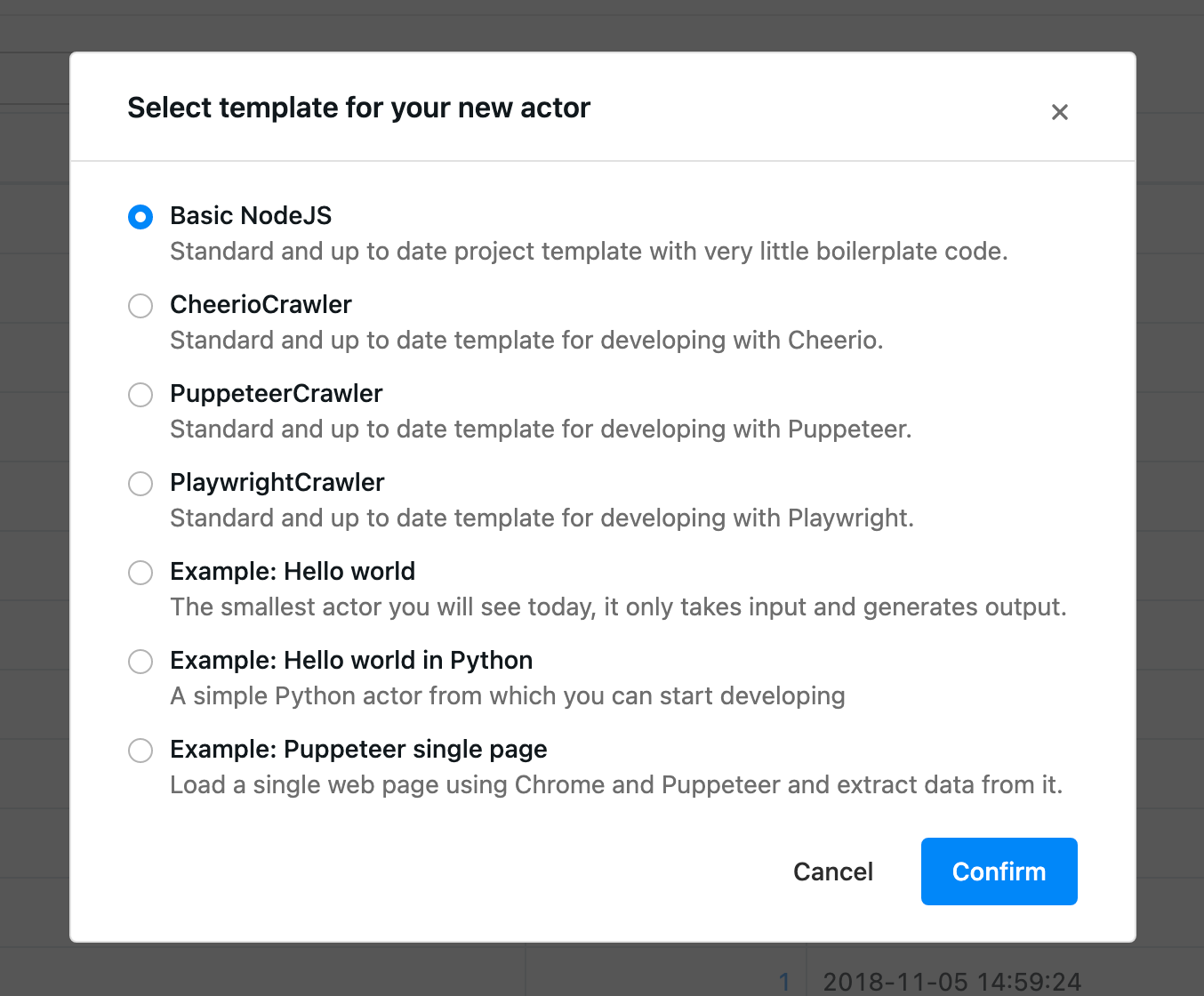This screenshot has width=1204, height=996.
Task: Click the PlaywrightCrawler description text
Action: (x=542, y=518)
